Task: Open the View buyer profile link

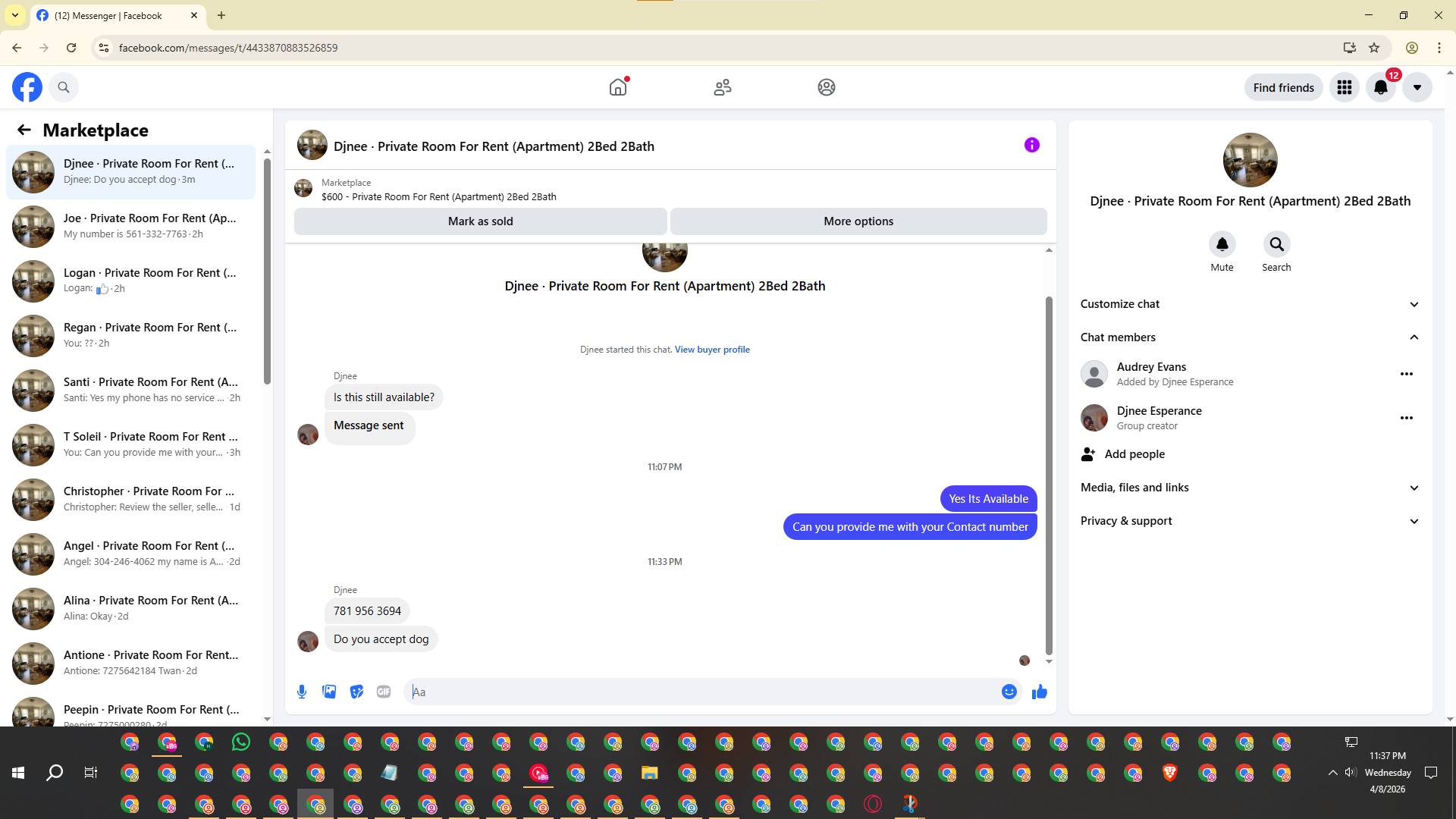Action: tap(711, 350)
